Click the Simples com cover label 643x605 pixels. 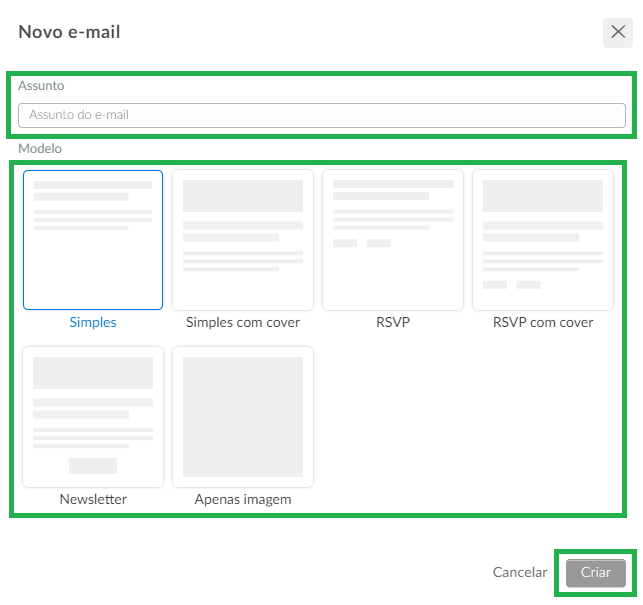tap(243, 322)
